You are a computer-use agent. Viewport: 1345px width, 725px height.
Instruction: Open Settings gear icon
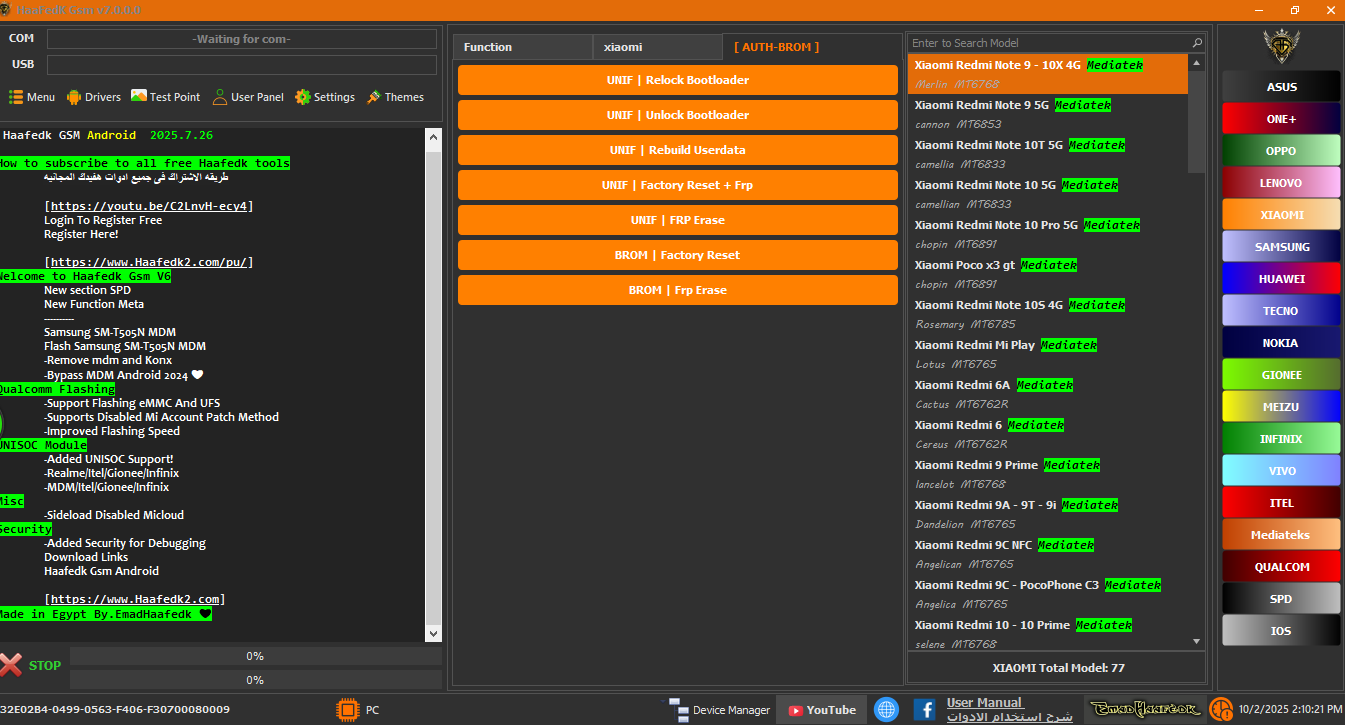click(303, 97)
